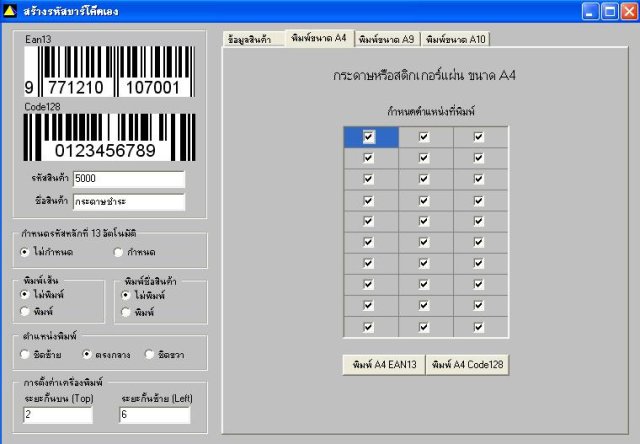Click the Left margin input field
The height and width of the screenshot is (444, 640).
tap(155, 415)
